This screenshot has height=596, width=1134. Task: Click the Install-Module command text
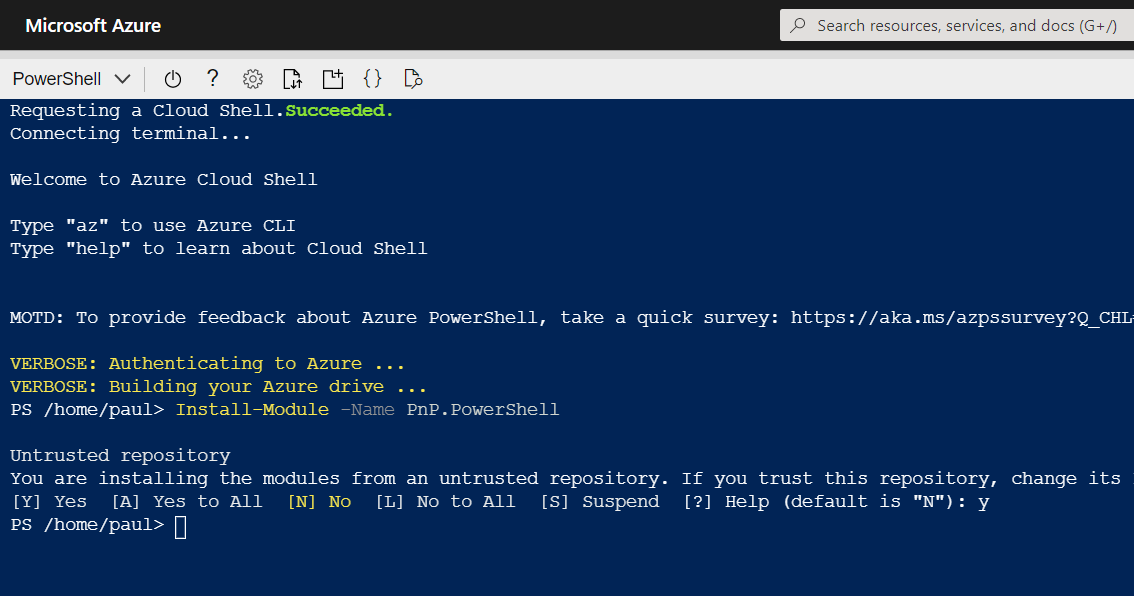click(252, 410)
